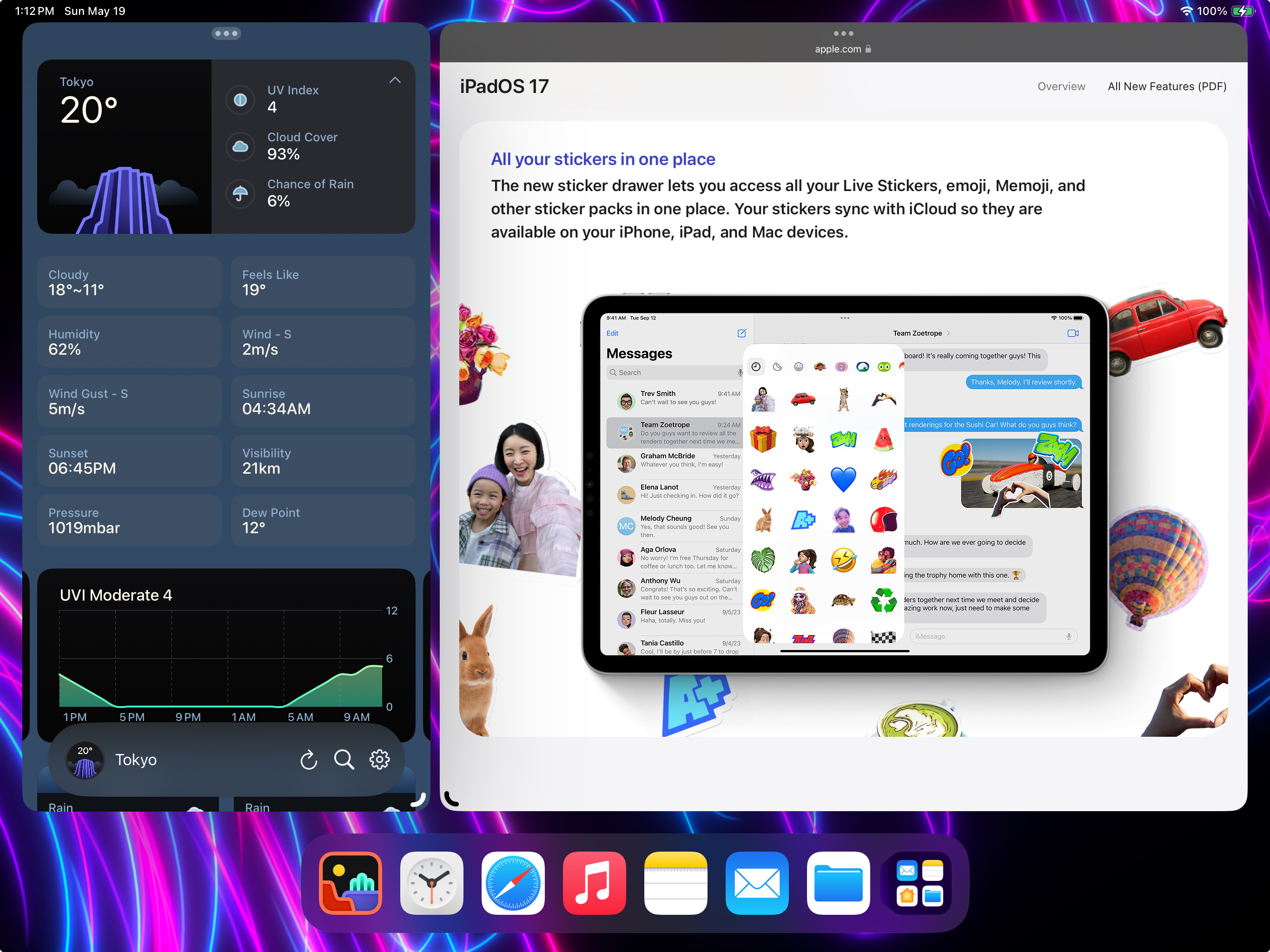1270x952 pixels.
Task: Select Live Stickers tab in sticker drawer
Action: tap(777, 367)
